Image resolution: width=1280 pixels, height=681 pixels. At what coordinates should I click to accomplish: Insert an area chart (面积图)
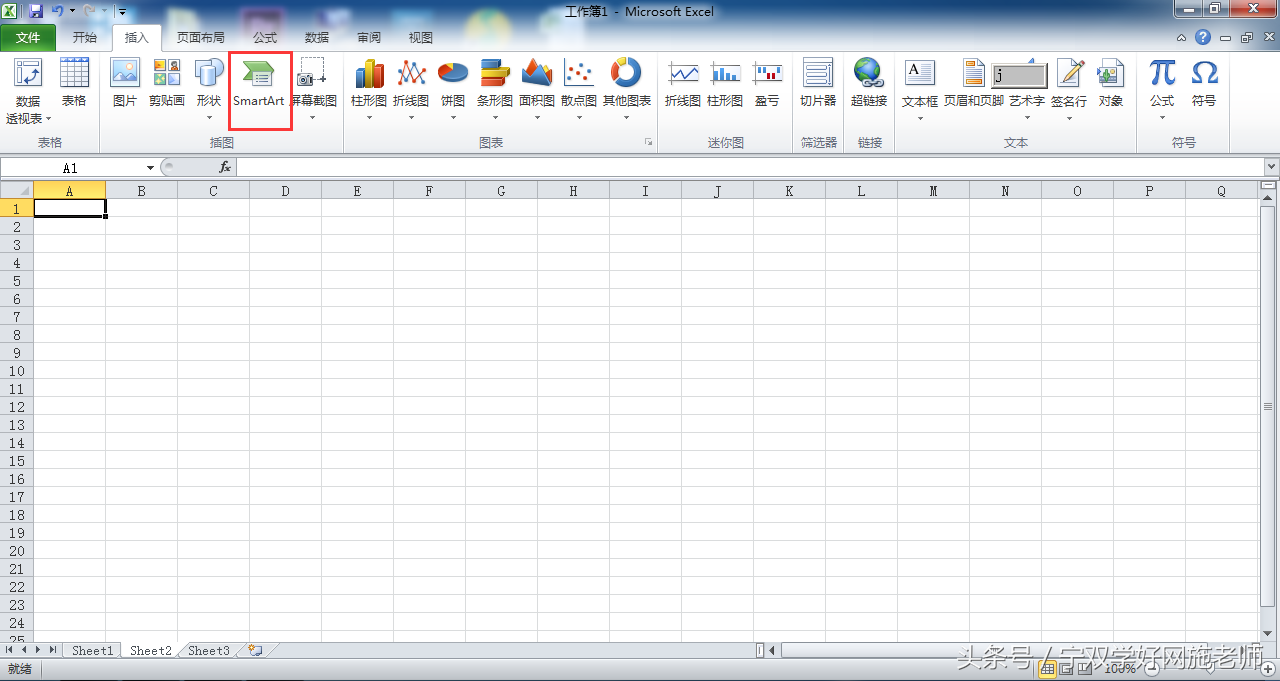(x=537, y=89)
